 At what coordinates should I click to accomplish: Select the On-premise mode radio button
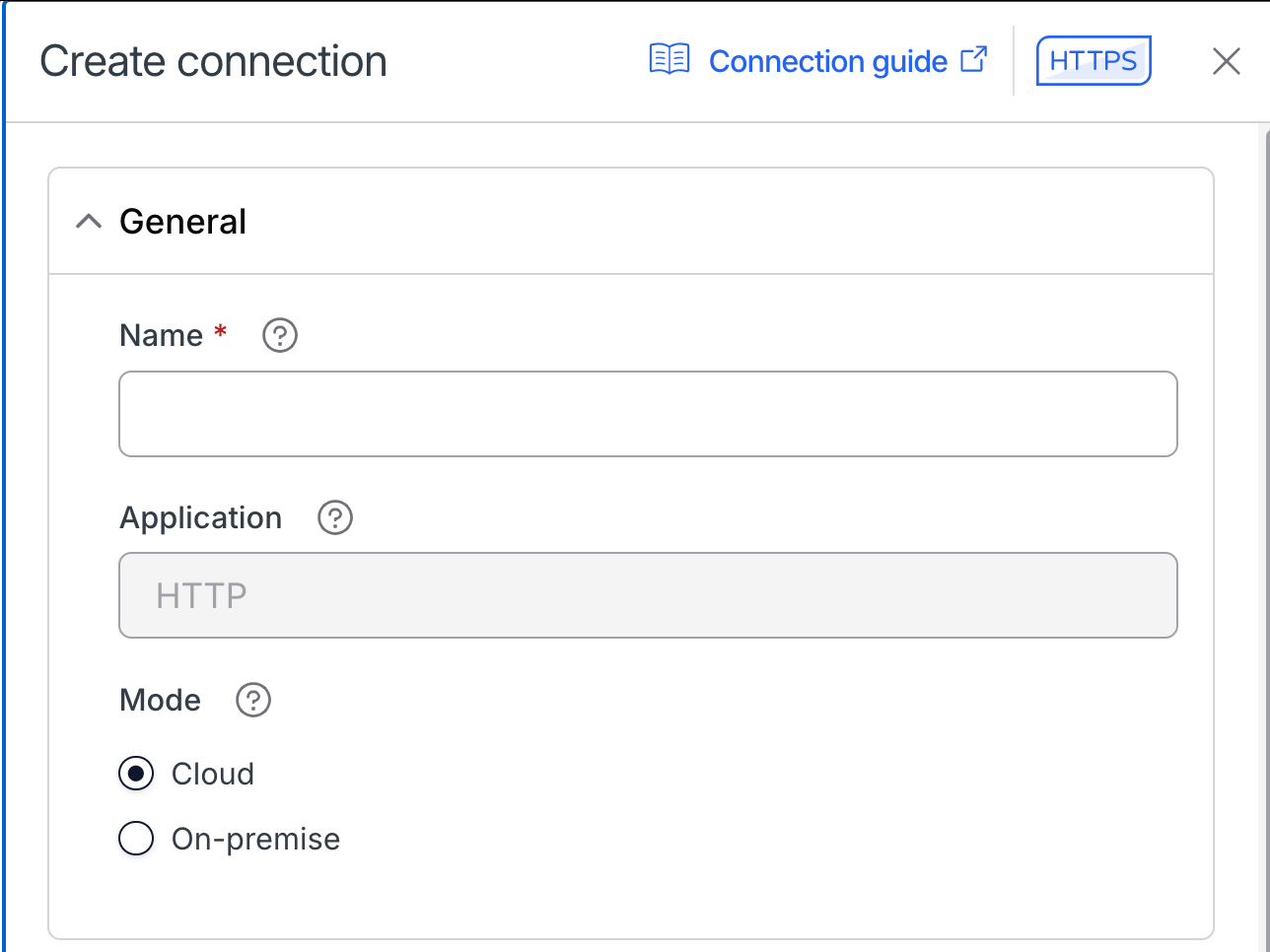pyautogui.click(x=136, y=839)
